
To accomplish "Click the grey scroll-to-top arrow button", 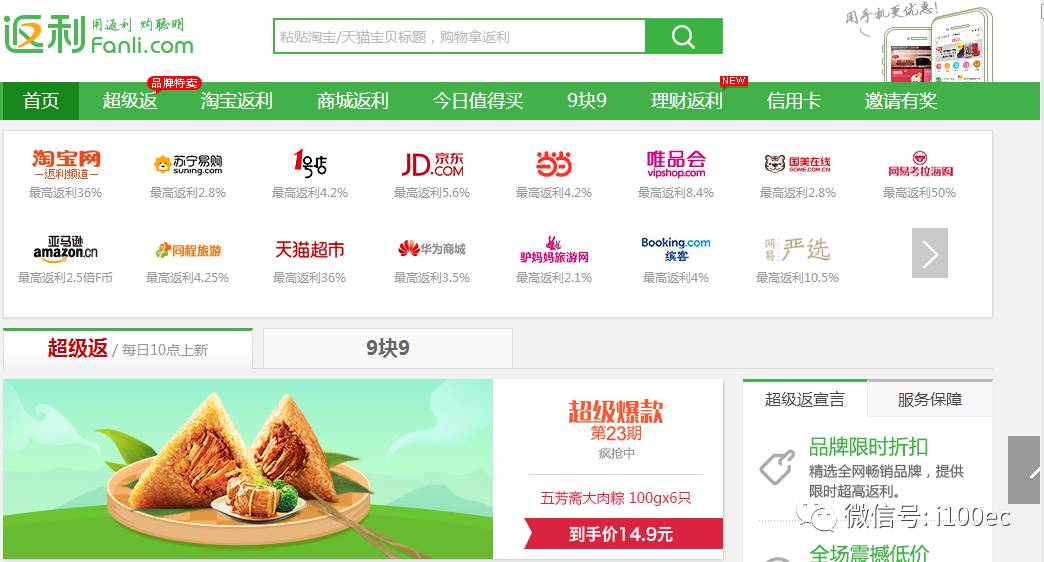I will tap(1025, 470).
